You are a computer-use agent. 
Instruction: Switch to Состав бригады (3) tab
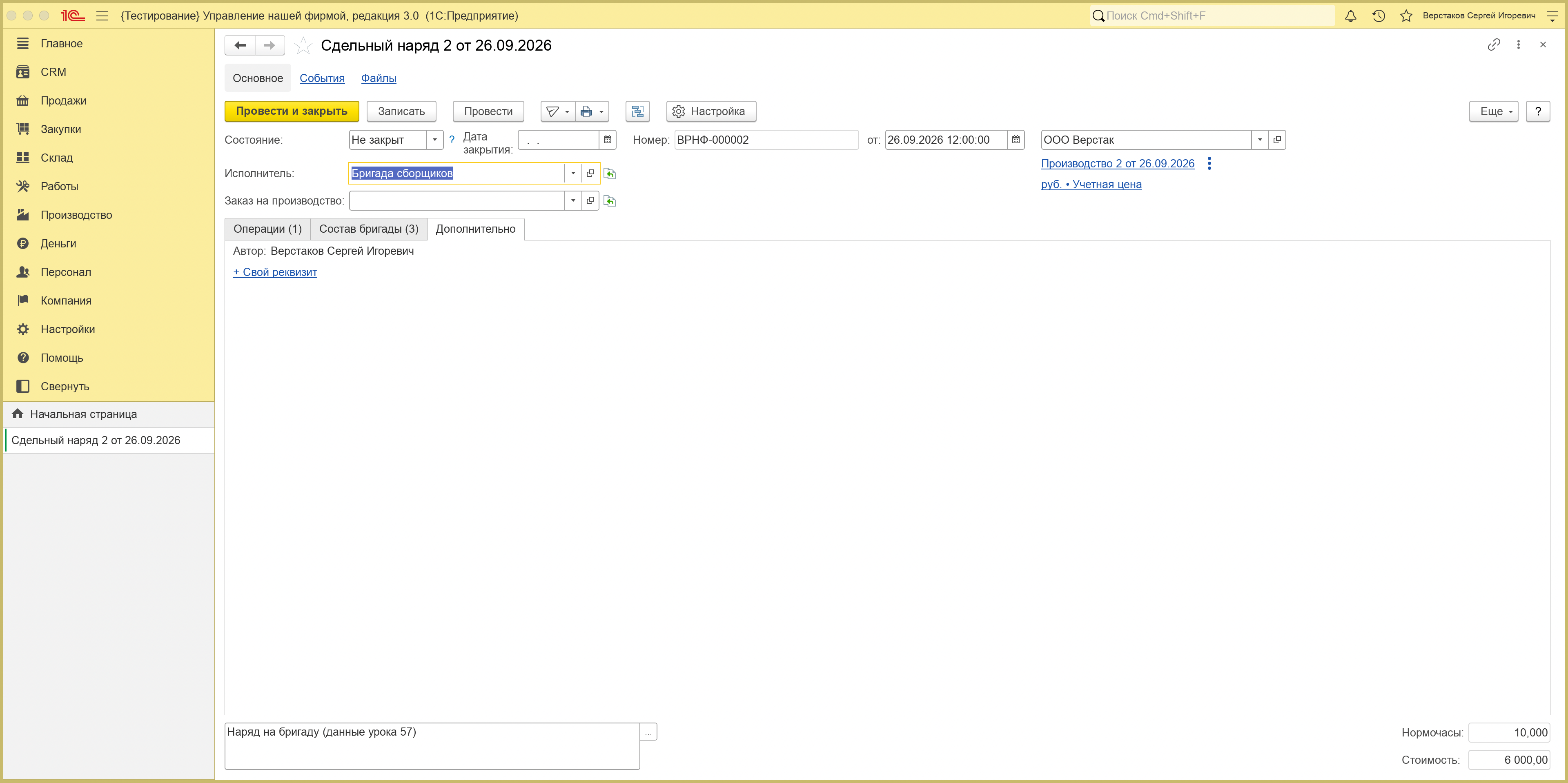(369, 229)
